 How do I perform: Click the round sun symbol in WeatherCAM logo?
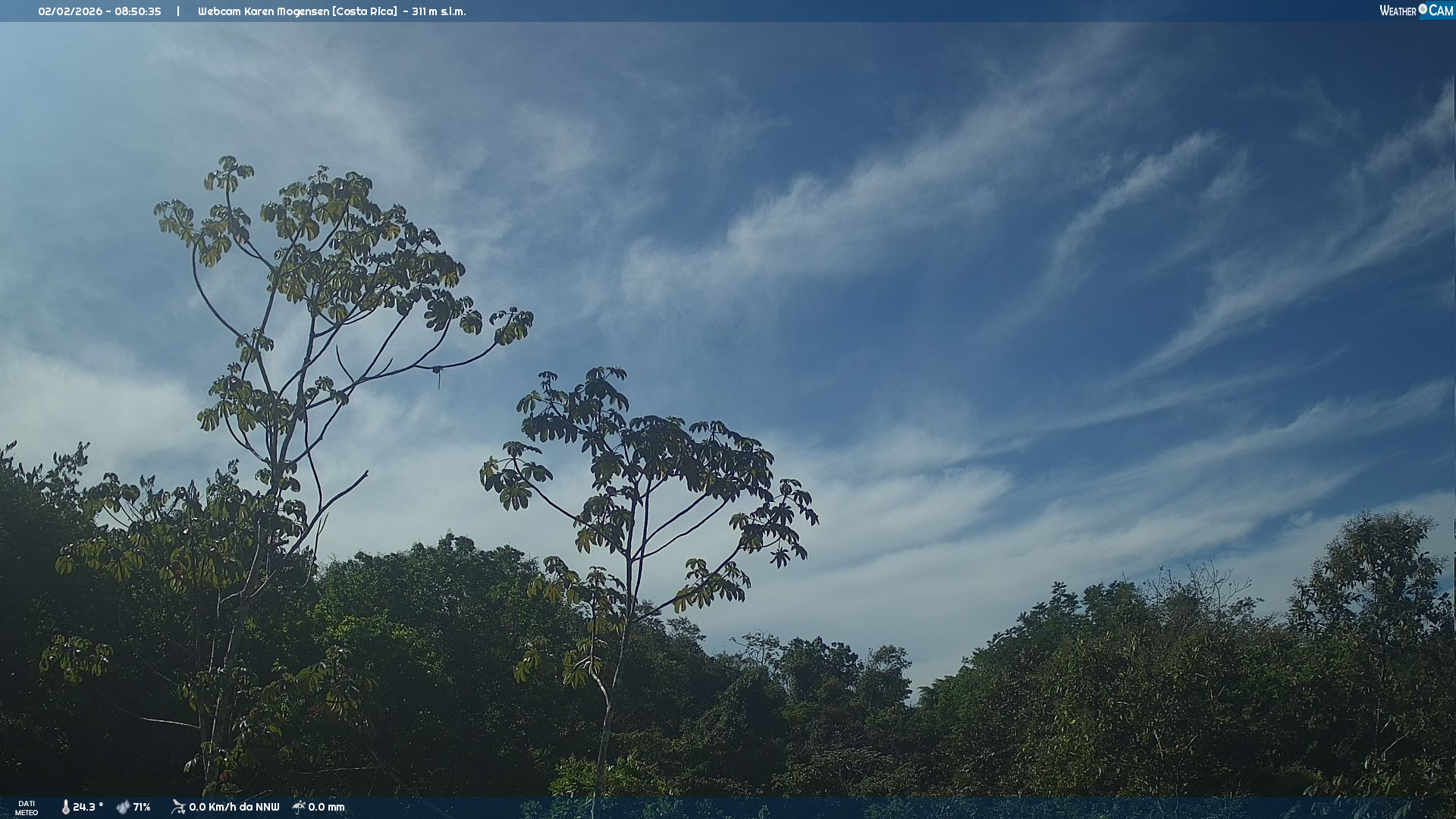tap(1423, 8)
